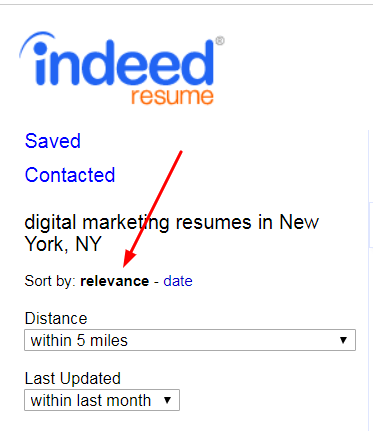Select the bold relevance sort option

tap(115, 281)
